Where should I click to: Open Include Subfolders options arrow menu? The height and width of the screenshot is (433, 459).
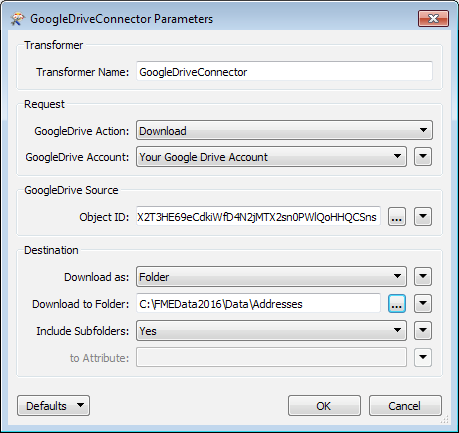pyautogui.click(x=423, y=331)
